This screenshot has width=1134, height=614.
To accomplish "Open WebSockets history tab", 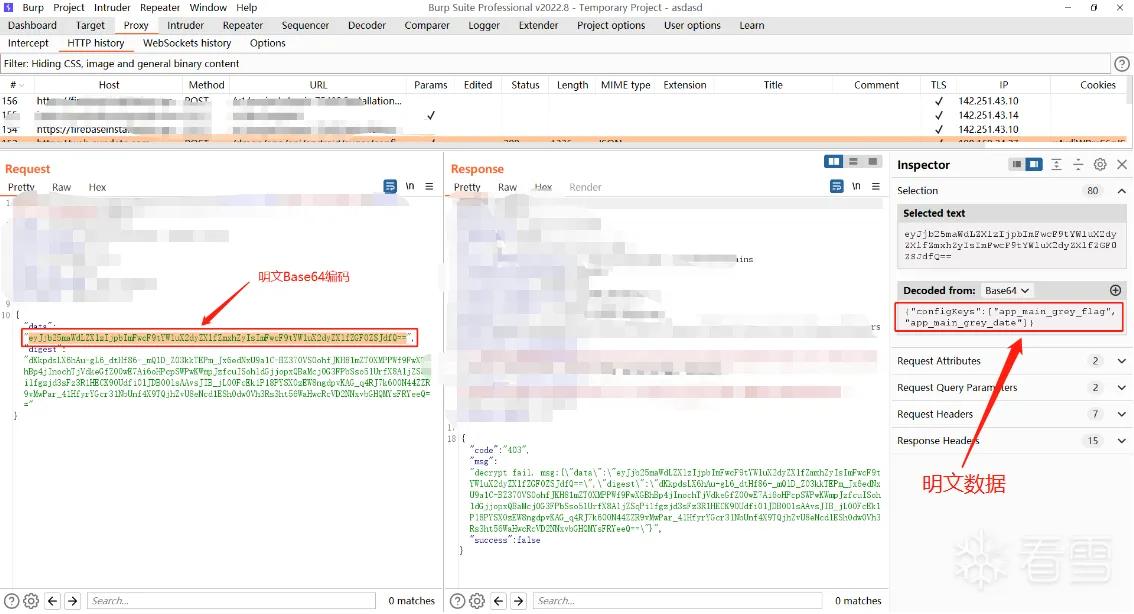I will (x=187, y=43).
